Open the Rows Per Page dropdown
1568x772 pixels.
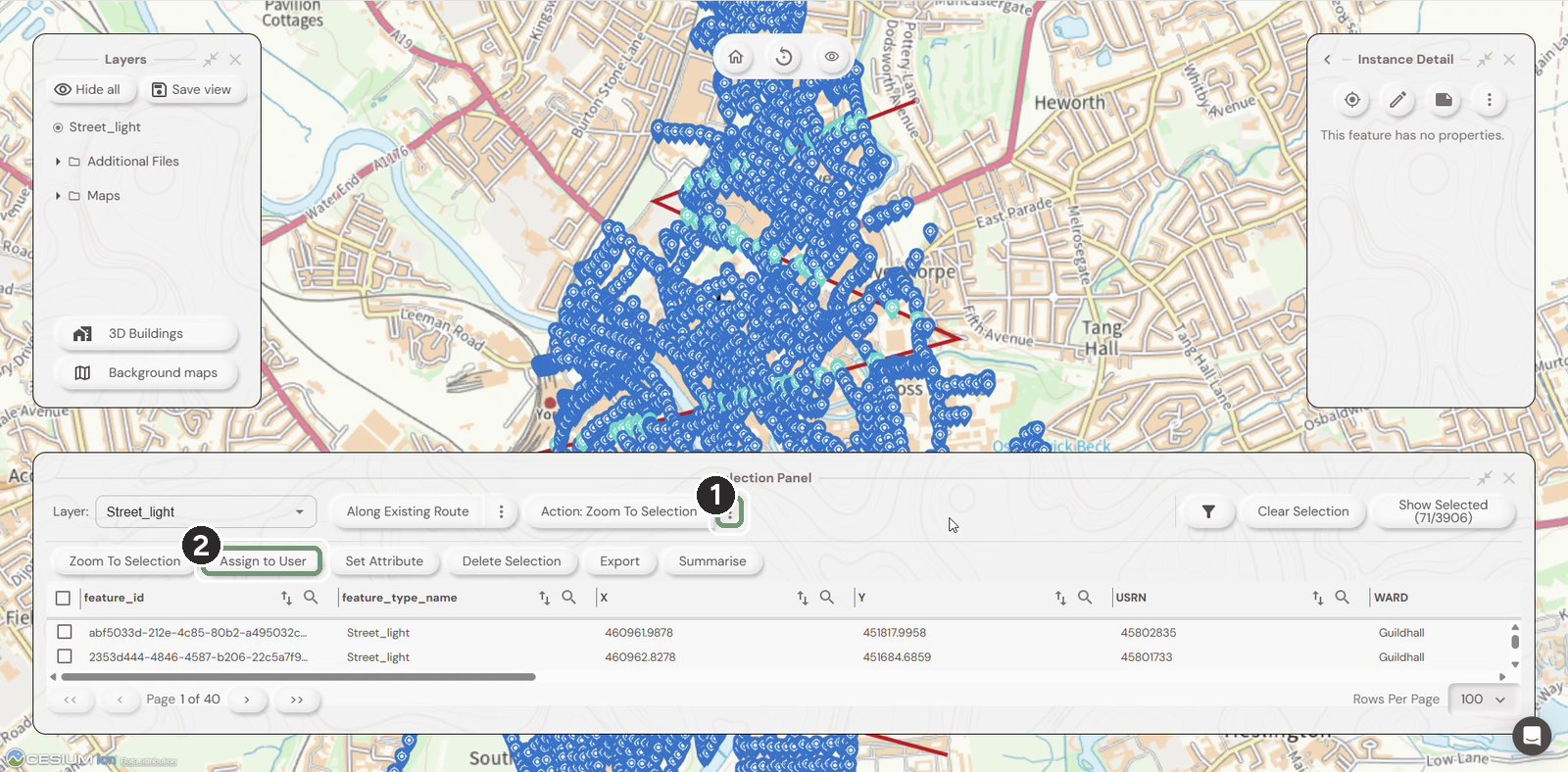[x=1483, y=700]
